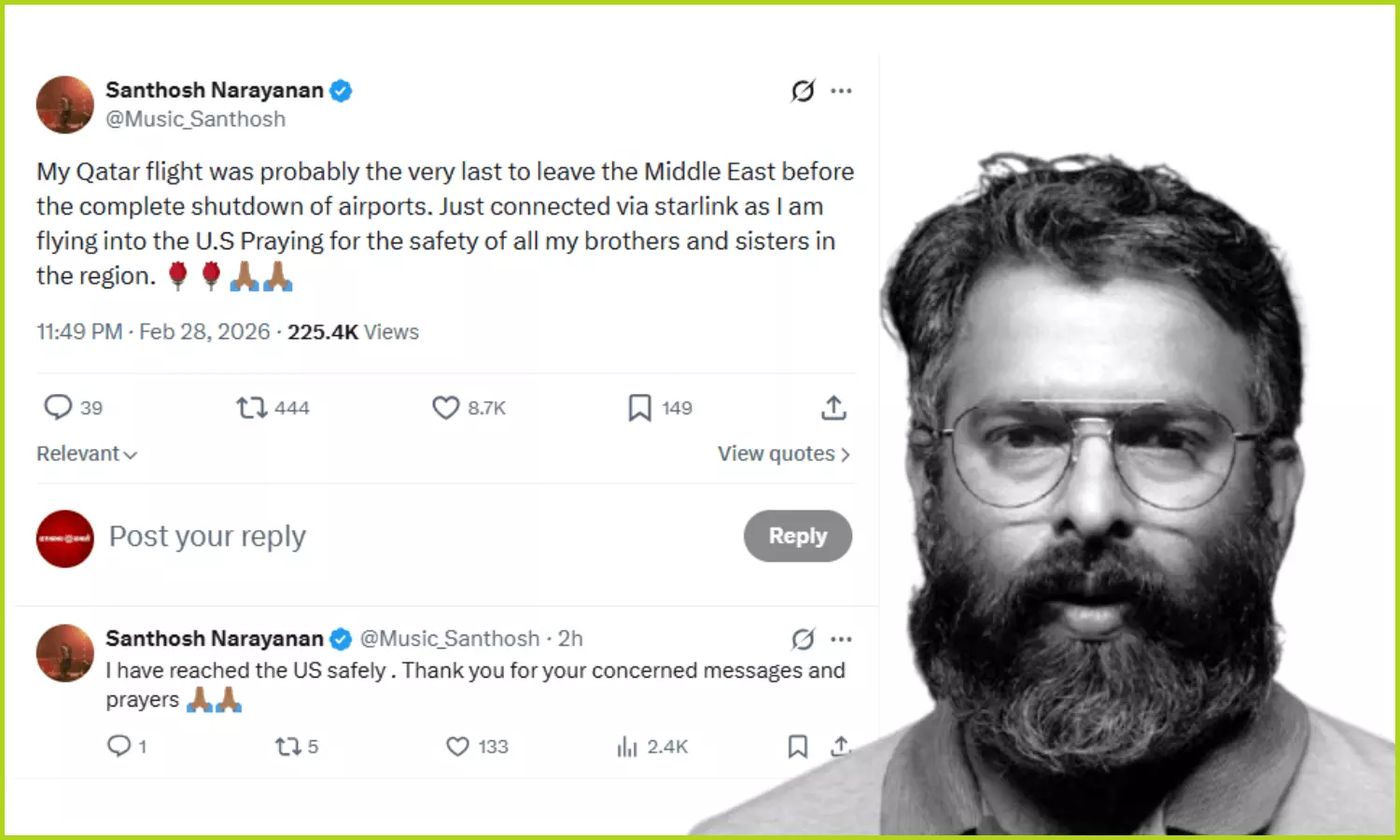1400x840 pixels.
Task: Click the reply comment icon on main post
Action: [x=58, y=407]
